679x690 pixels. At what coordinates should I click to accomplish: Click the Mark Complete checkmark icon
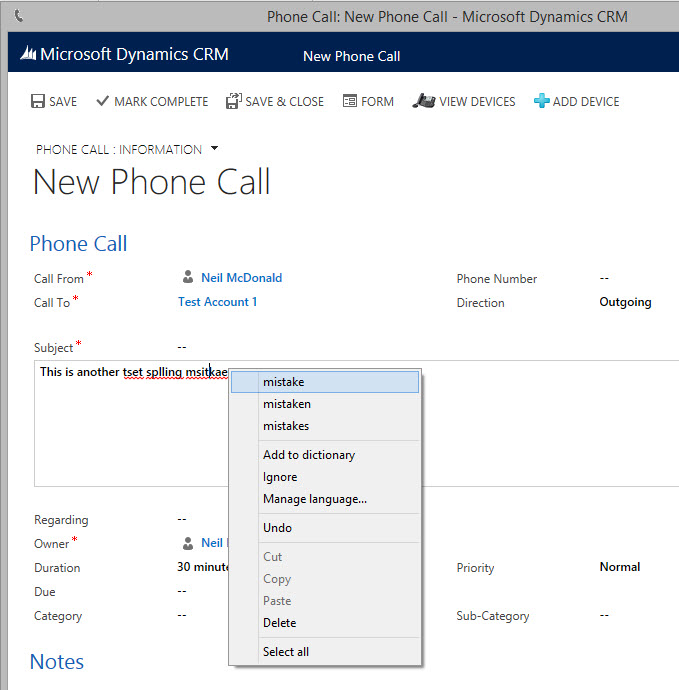[101, 102]
